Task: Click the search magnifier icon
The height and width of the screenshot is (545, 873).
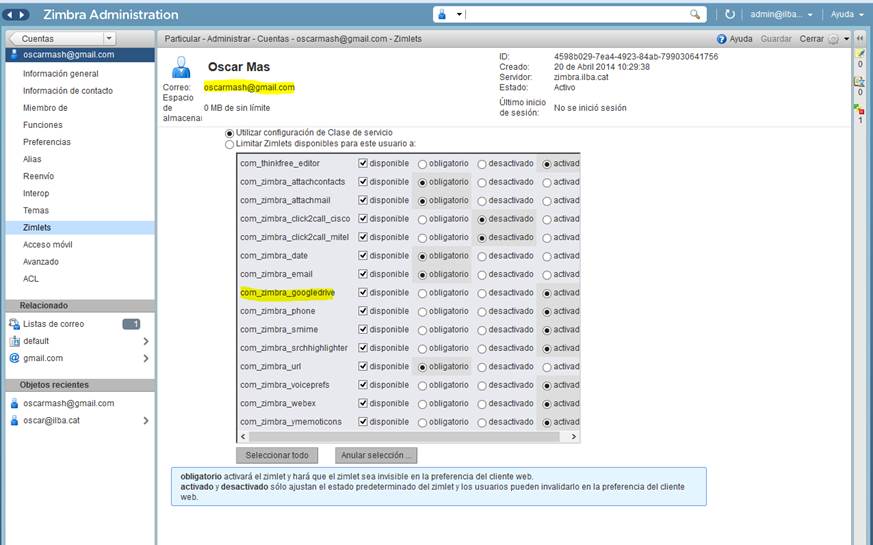Action: click(694, 14)
